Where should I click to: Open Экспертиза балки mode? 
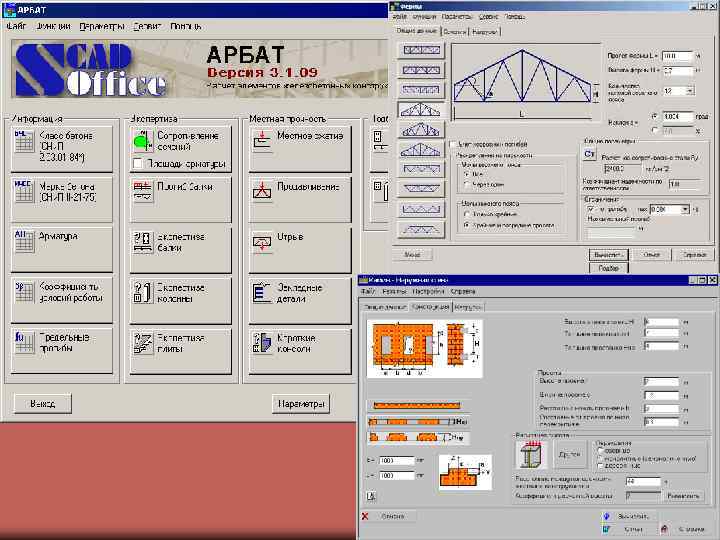pyautogui.click(x=180, y=249)
